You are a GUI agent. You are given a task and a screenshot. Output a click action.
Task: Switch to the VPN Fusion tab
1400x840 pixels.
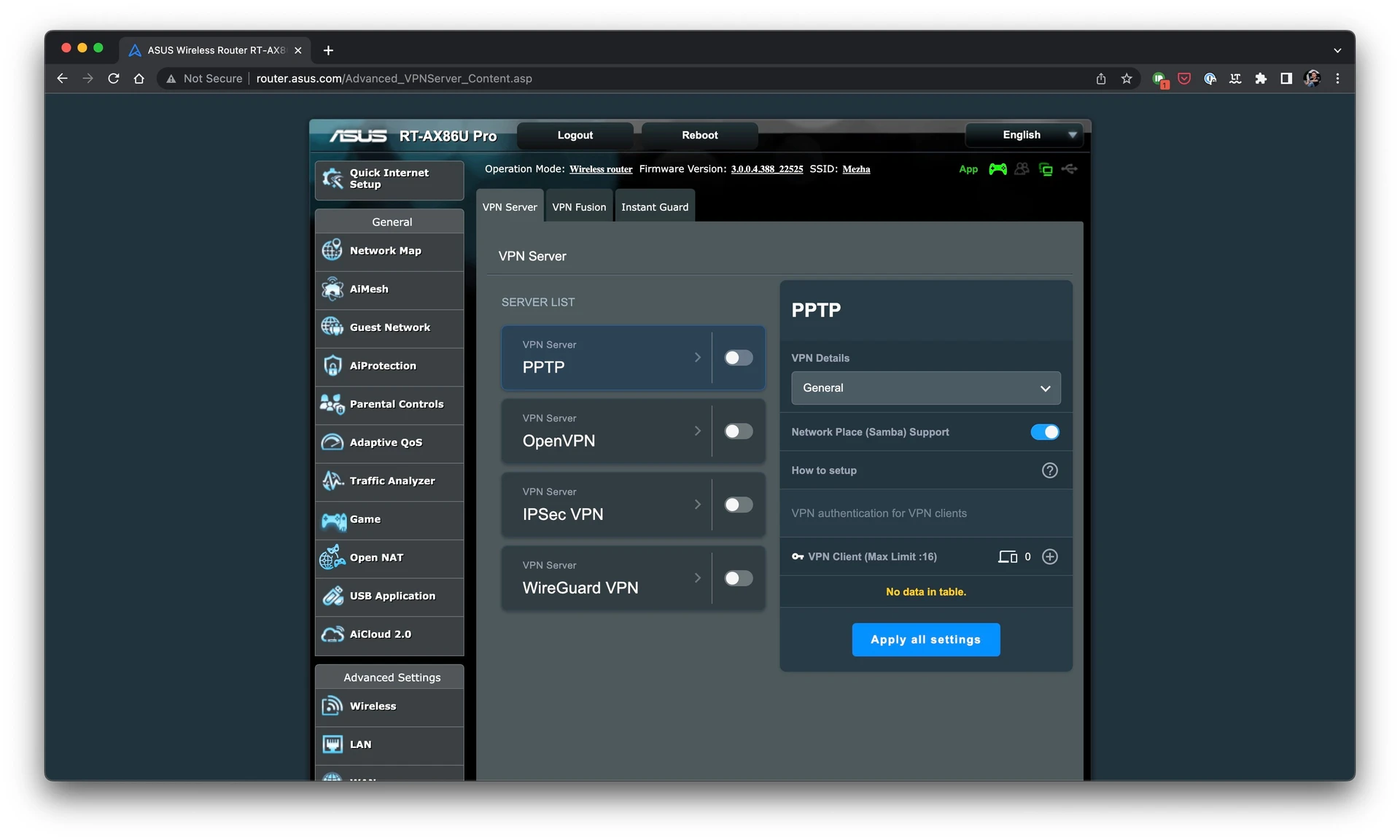click(x=579, y=206)
